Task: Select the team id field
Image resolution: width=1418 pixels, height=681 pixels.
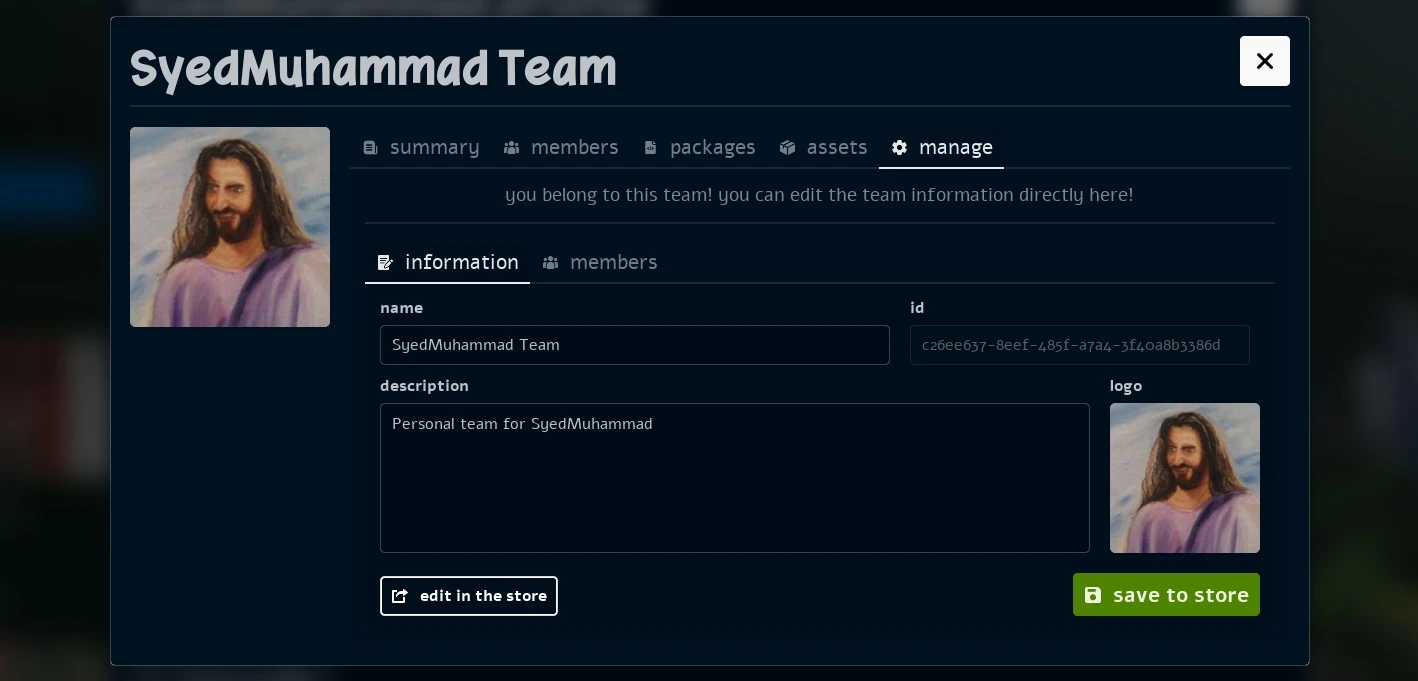Action: click(1079, 345)
